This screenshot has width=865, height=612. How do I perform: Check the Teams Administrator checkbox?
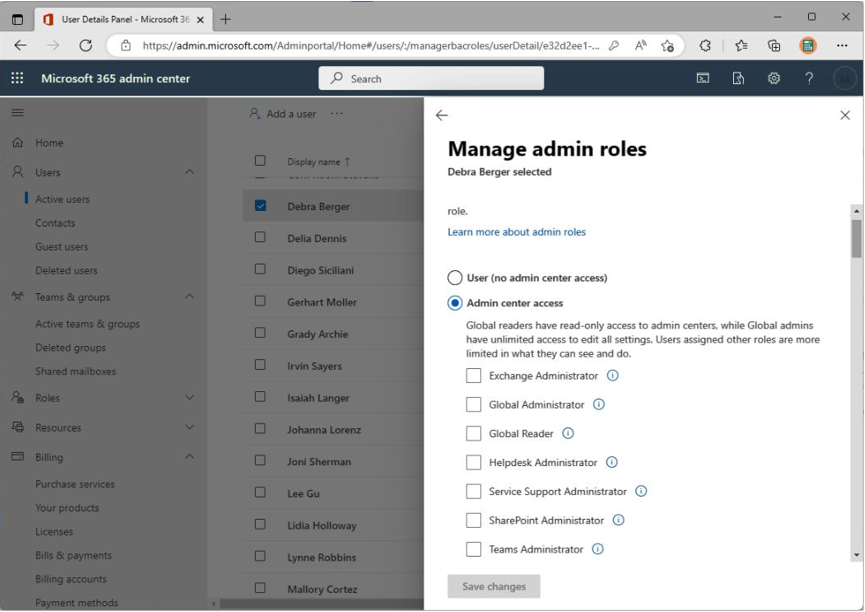[473, 549]
